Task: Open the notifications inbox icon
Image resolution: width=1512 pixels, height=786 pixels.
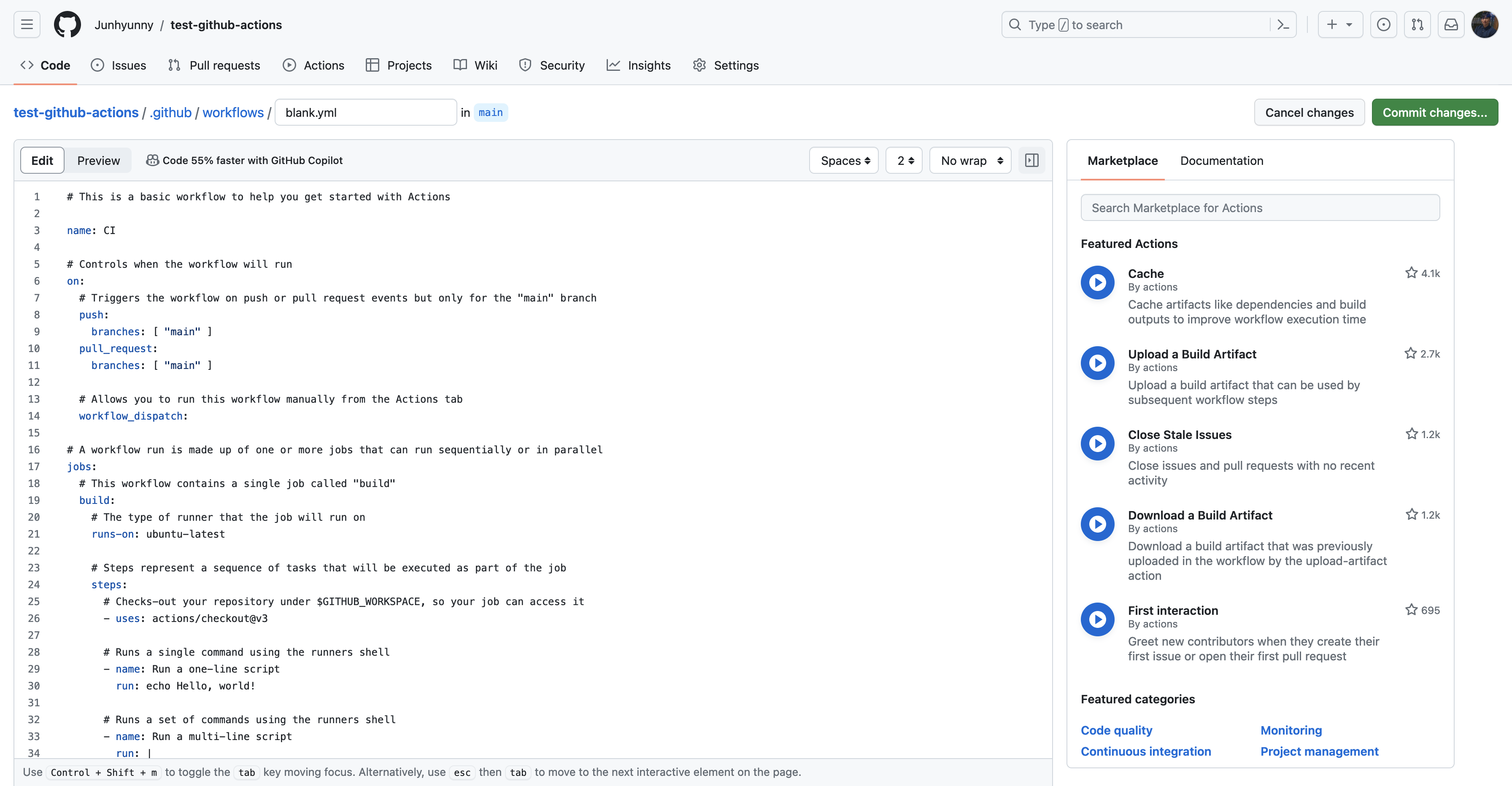Action: [1451, 24]
